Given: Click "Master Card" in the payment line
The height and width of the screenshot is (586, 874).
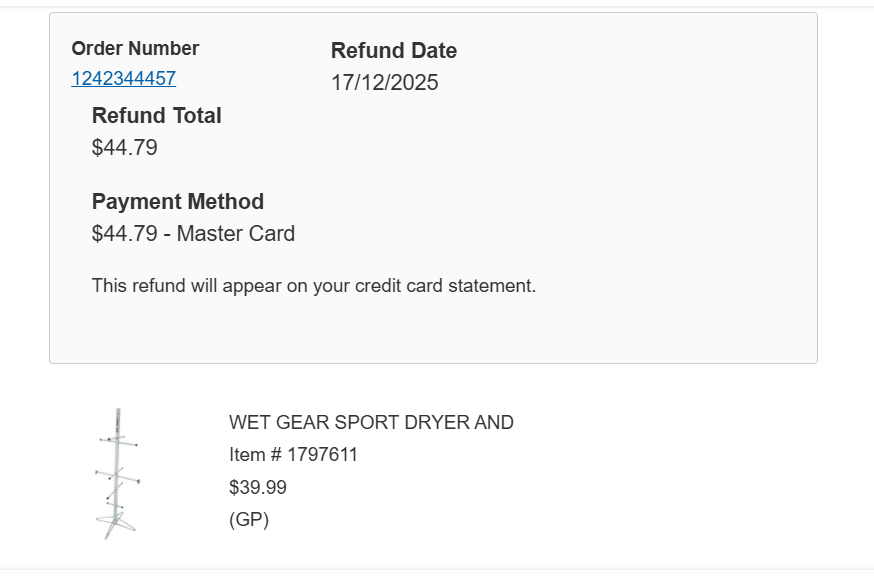Looking at the screenshot, I should 236,234.
